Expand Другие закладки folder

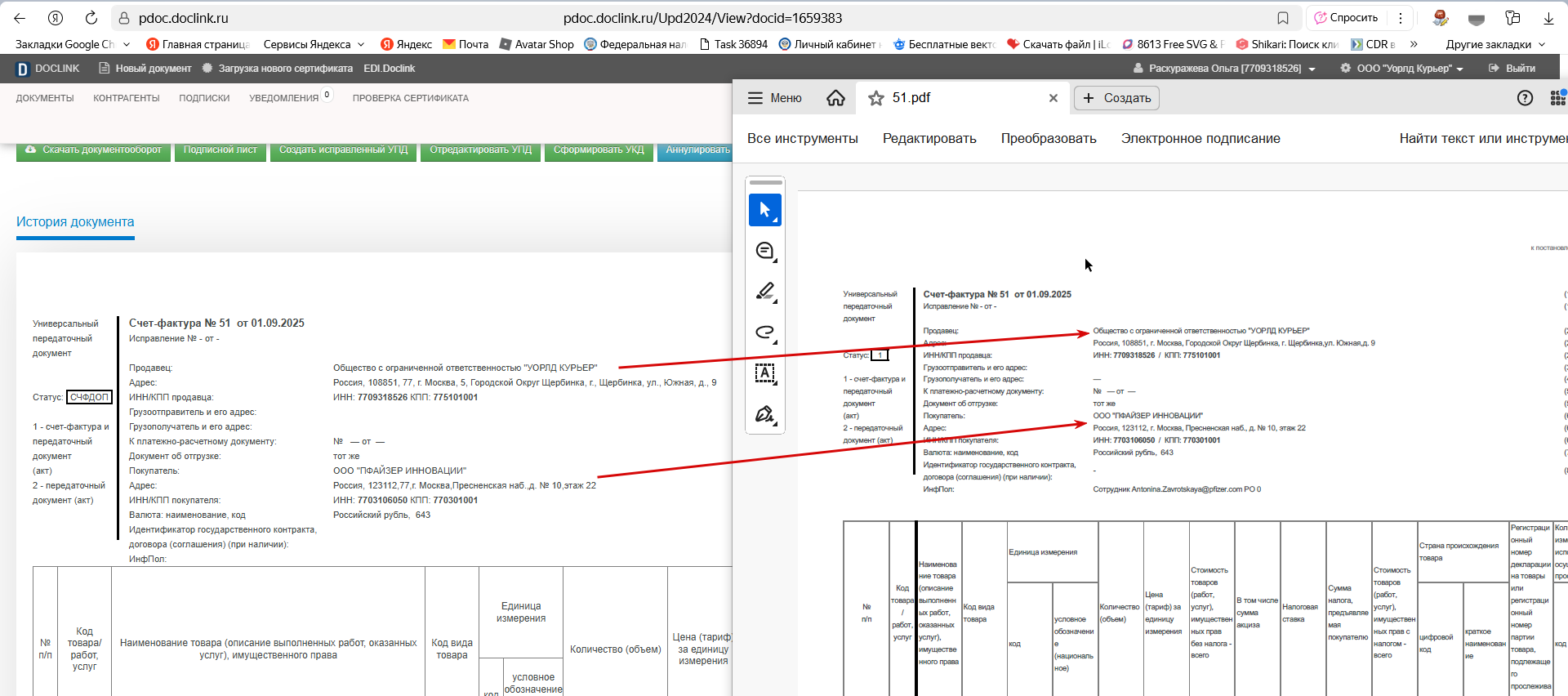tap(1495, 44)
